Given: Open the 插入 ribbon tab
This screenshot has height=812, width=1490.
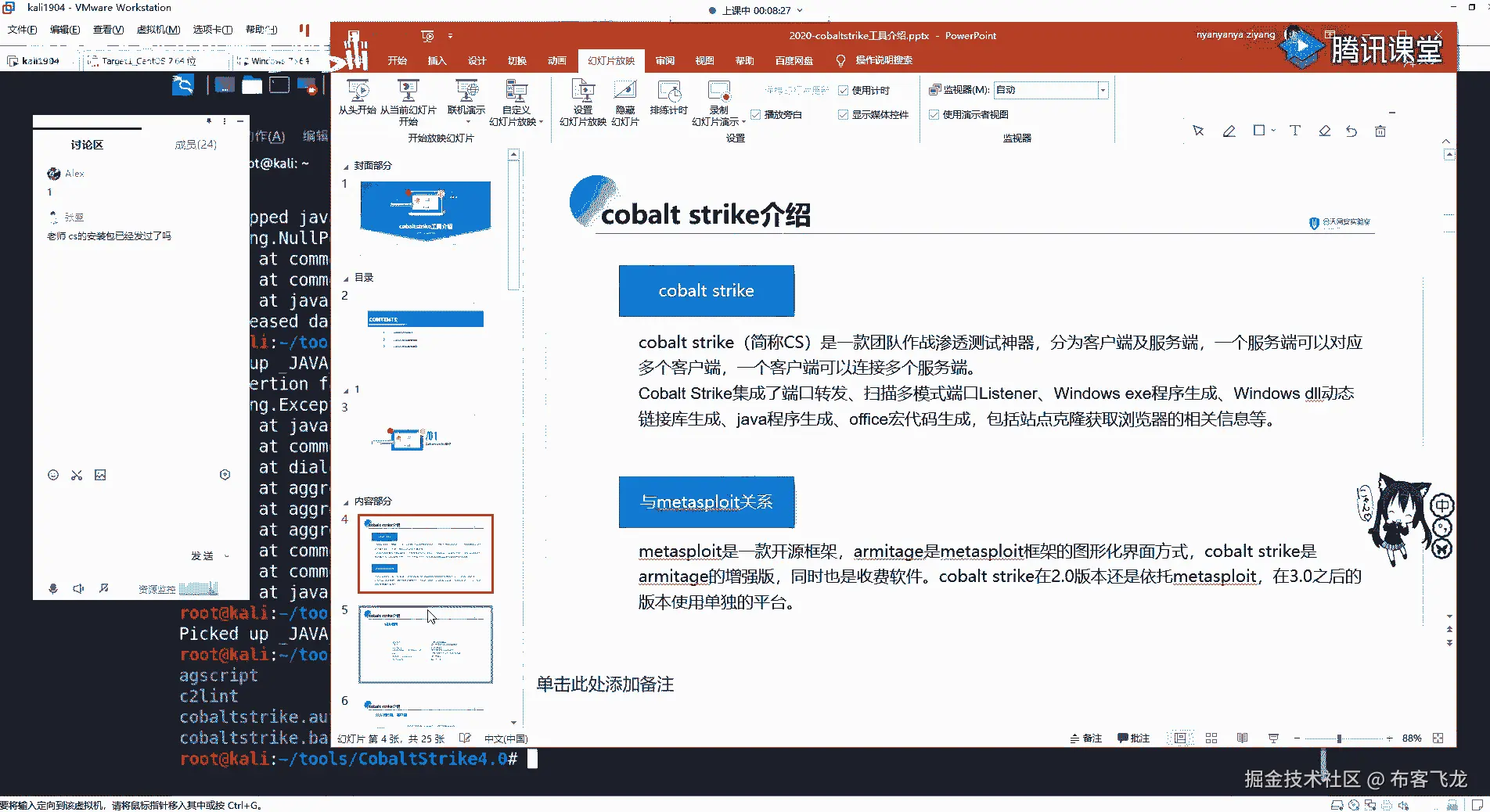Looking at the screenshot, I should pyautogui.click(x=437, y=61).
